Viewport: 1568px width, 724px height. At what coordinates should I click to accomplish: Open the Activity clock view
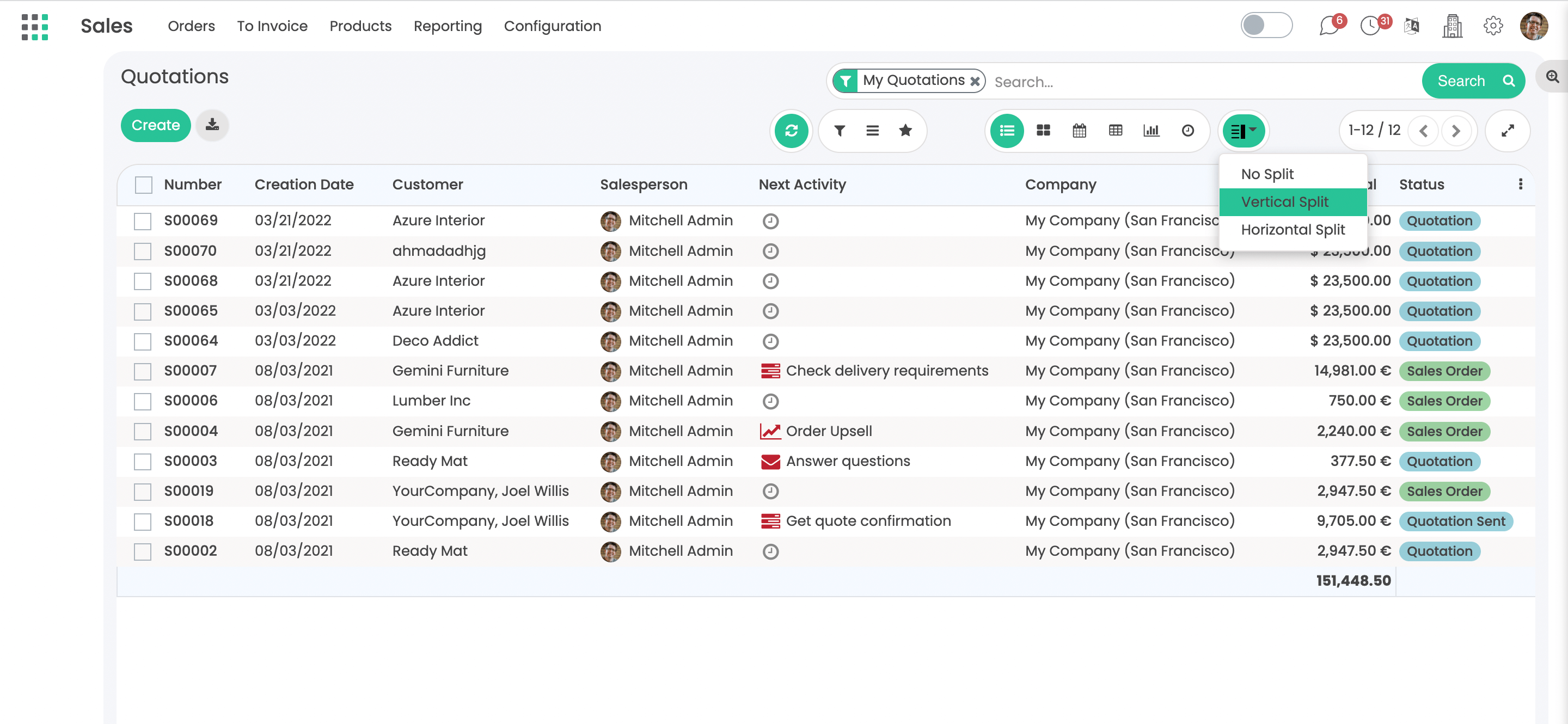[1187, 130]
